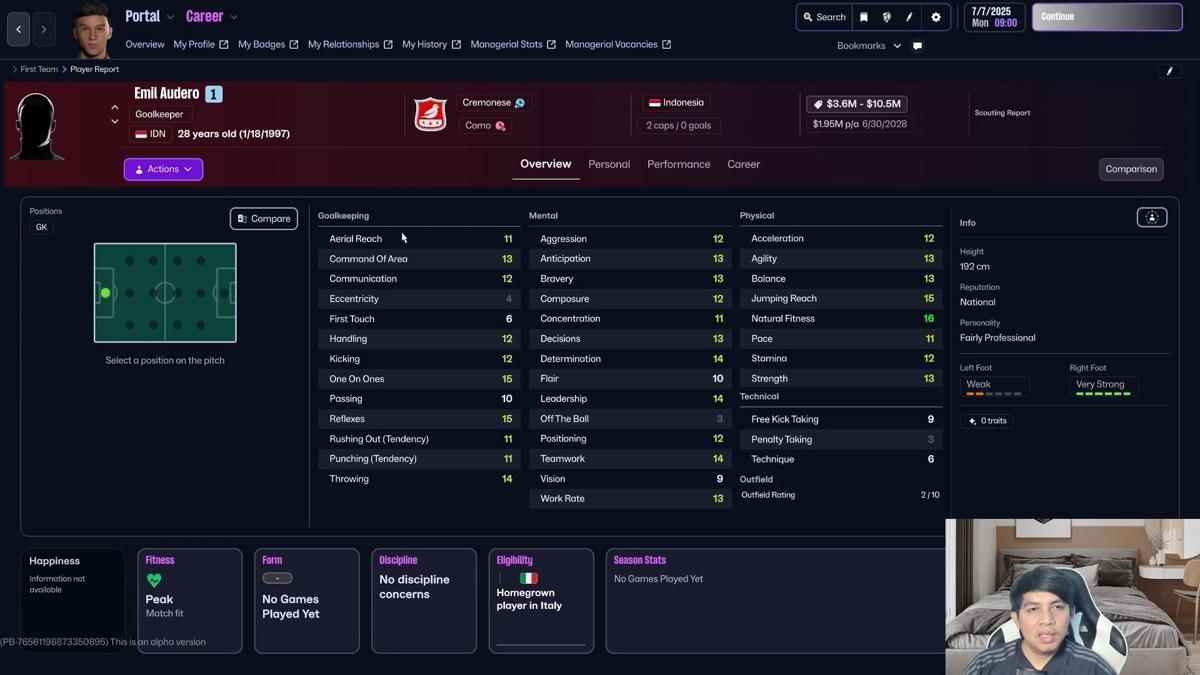Click the edit pencil icon below Continue
Image resolution: width=1200 pixels, height=675 pixels.
tap(1169, 71)
